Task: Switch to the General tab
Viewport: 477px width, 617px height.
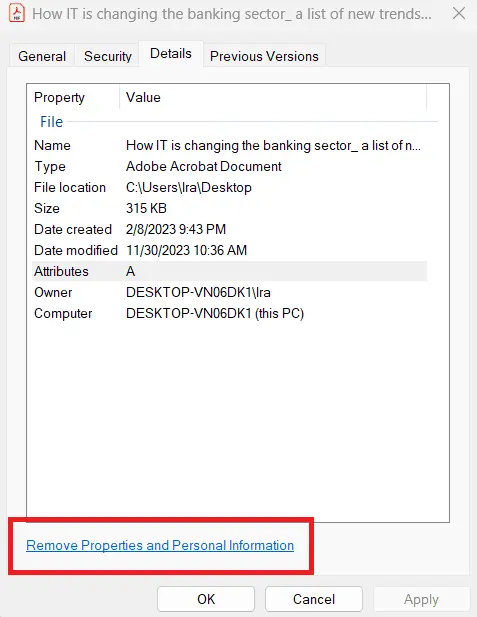Action: [42, 56]
